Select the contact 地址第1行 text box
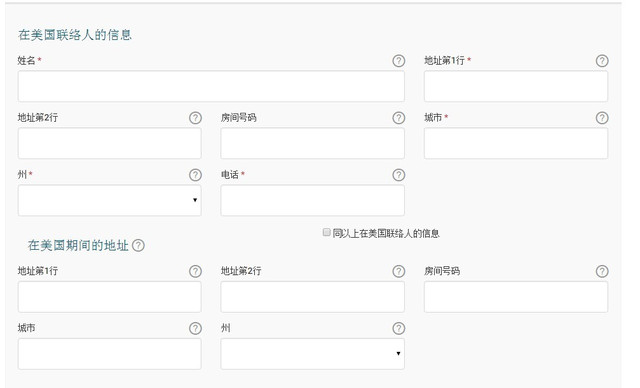640x388 pixels. click(x=516, y=86)
